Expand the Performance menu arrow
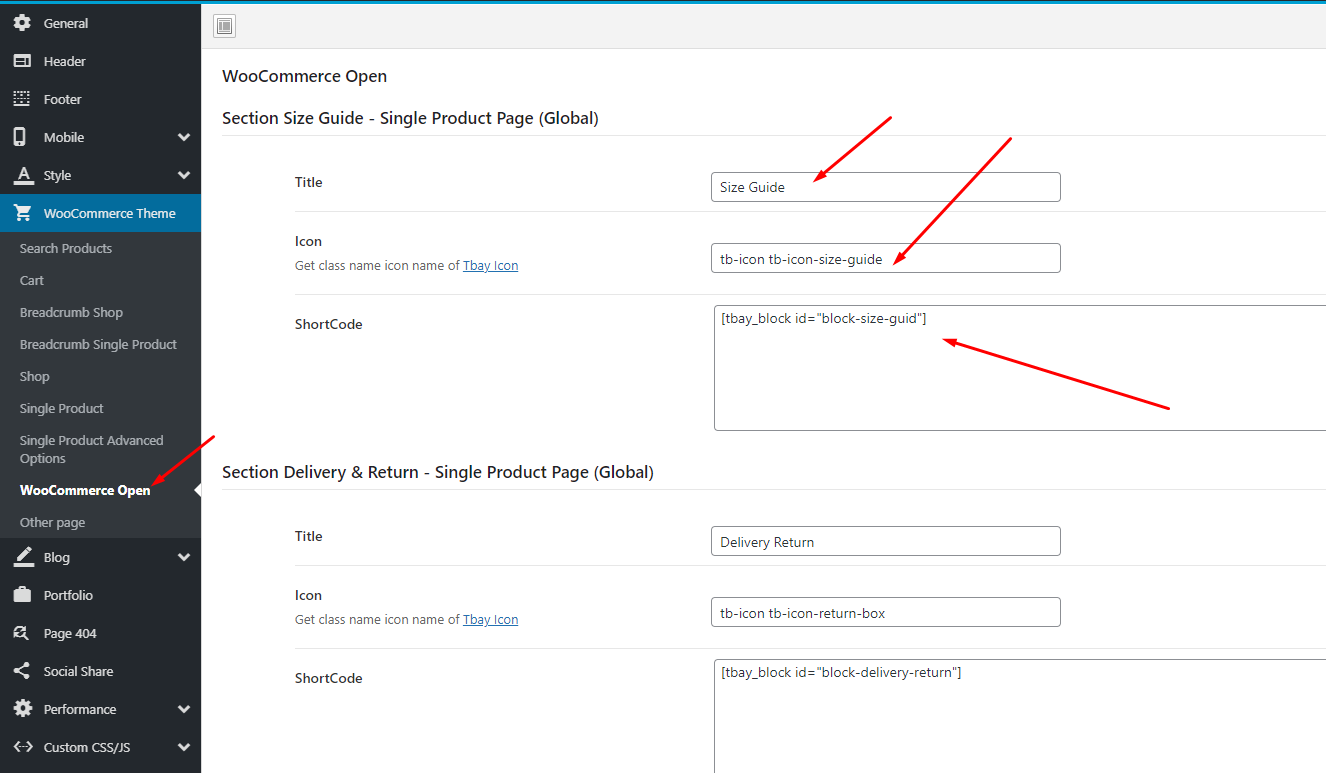Screen dimensions: 1326x773 click(x=184, y=709)
